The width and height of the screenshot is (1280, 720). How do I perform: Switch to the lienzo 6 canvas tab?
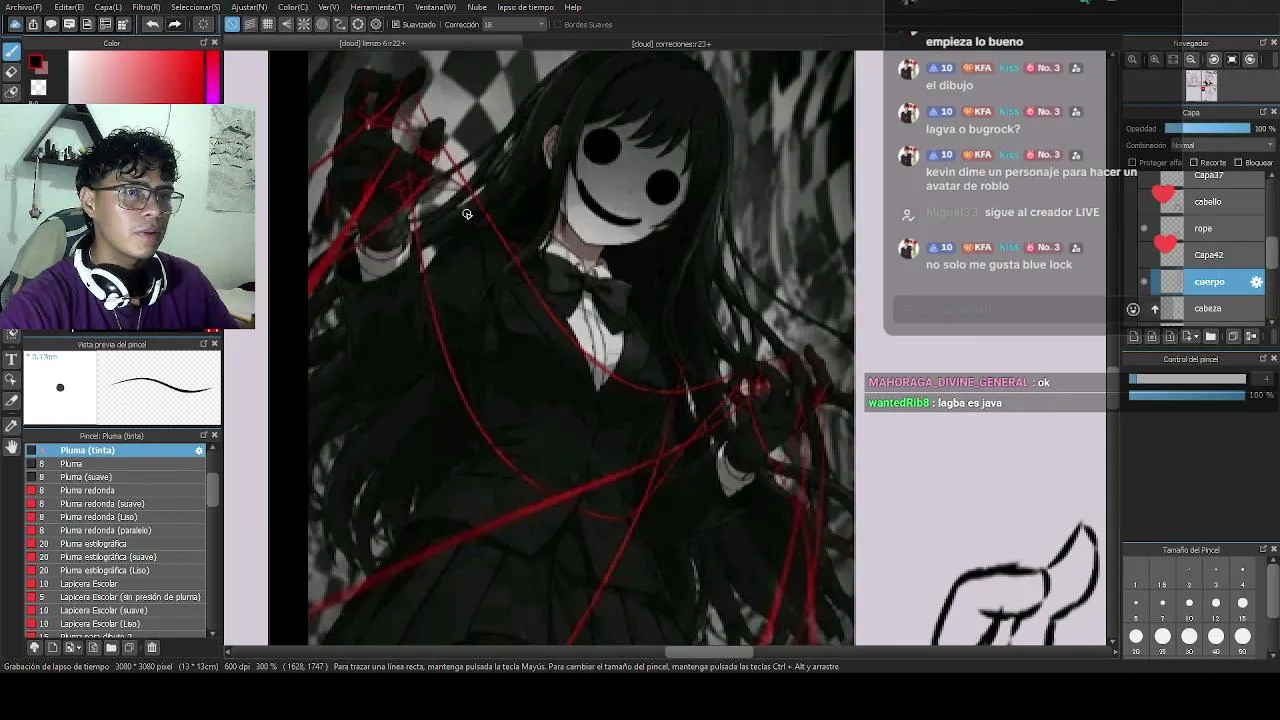pyautogui.click(x=373, y=44)
